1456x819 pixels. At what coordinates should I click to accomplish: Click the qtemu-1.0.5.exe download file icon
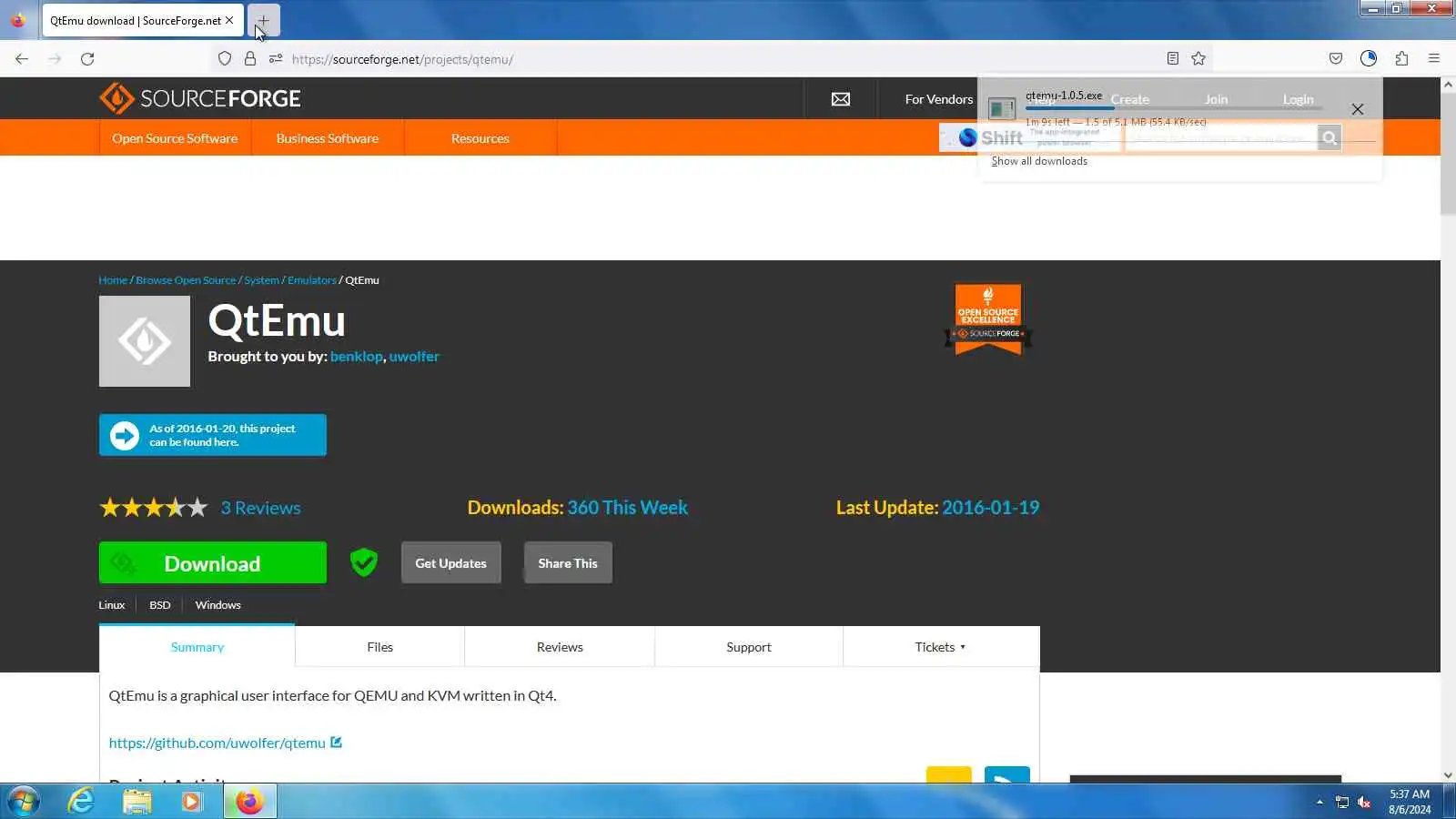pyautogui.click(x=1002, y=109)
